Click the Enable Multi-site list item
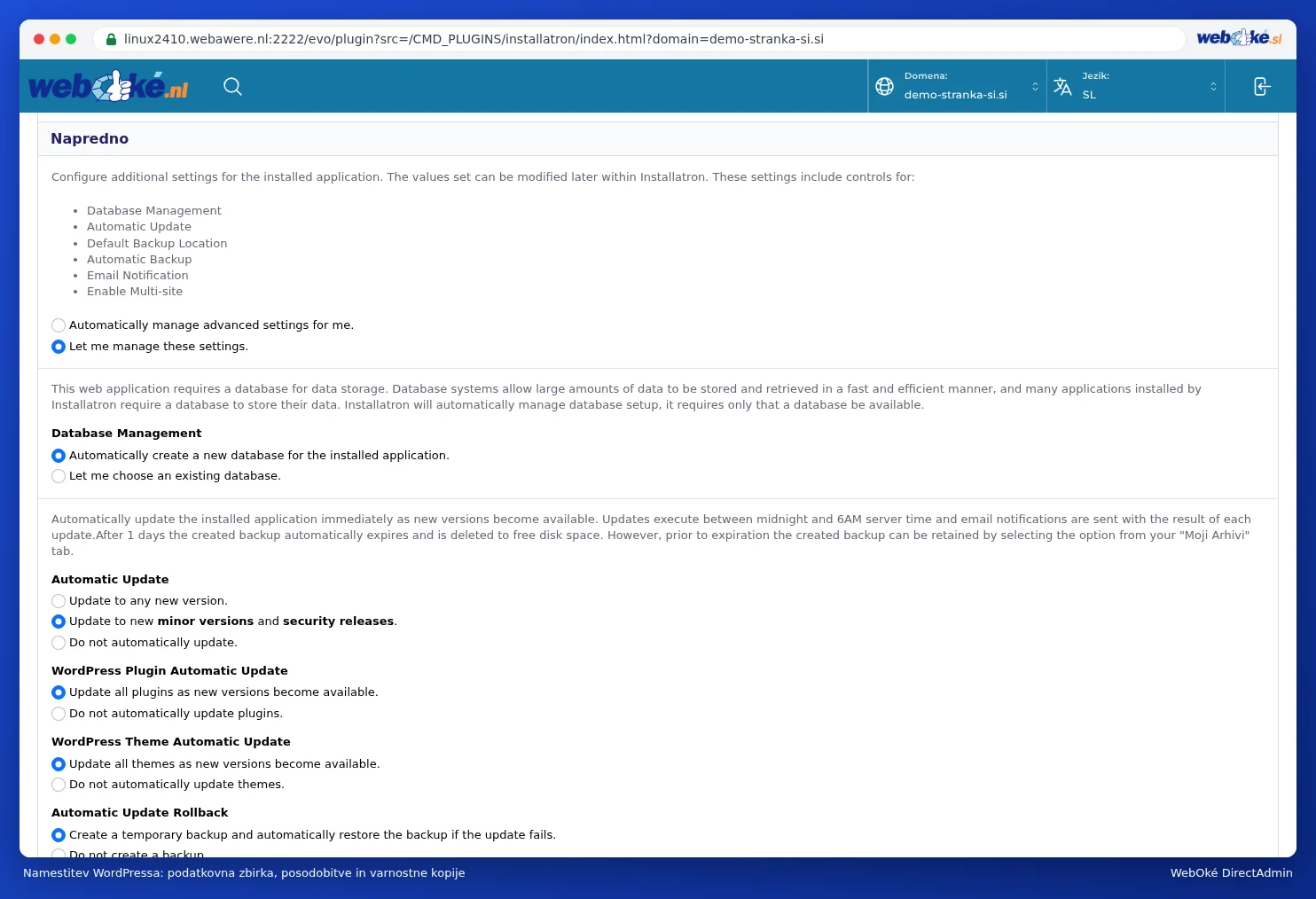Screen dimensions: 1316x899 click(x=135, y=292)
